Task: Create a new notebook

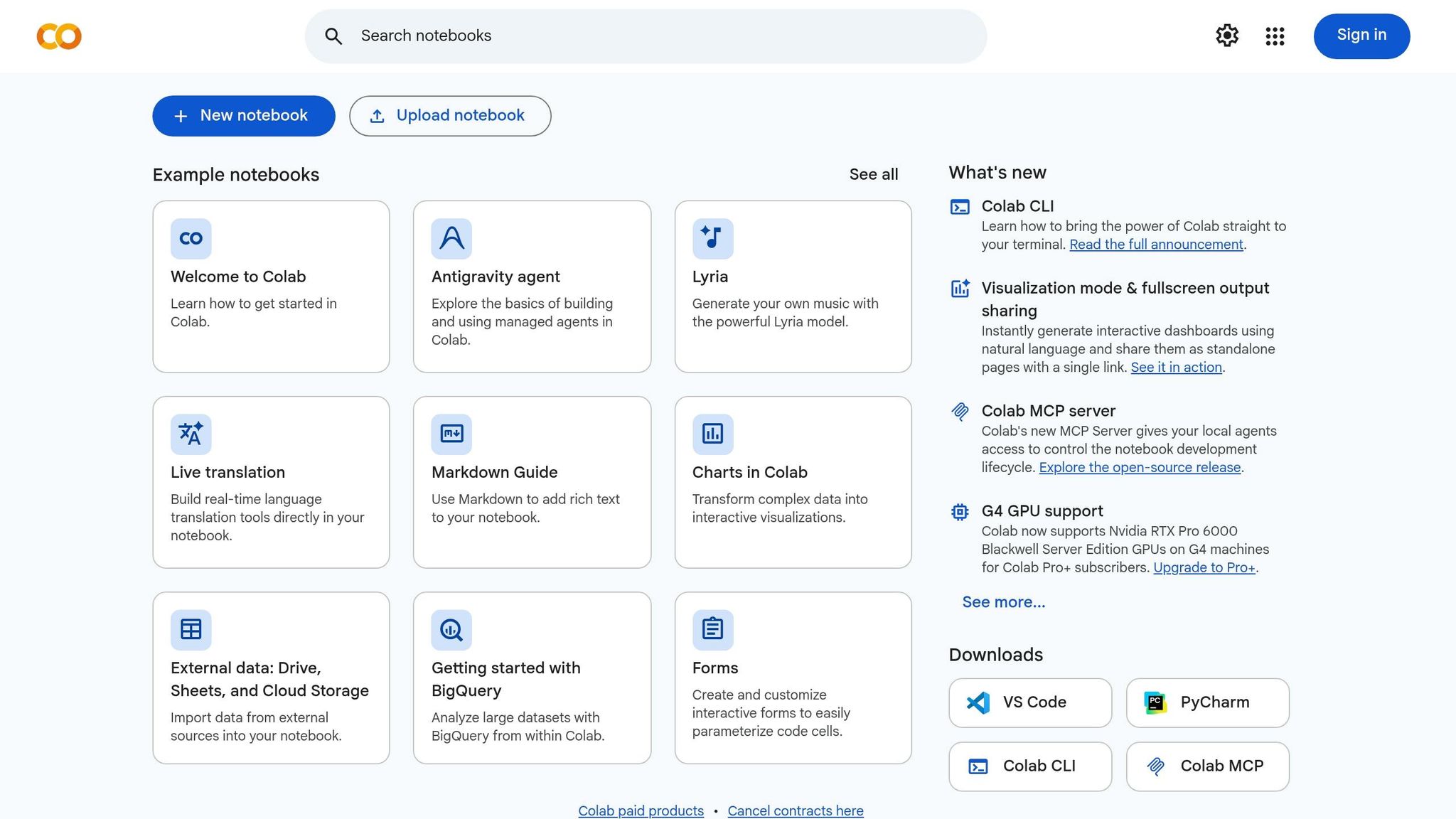Action: pos(244,116)
